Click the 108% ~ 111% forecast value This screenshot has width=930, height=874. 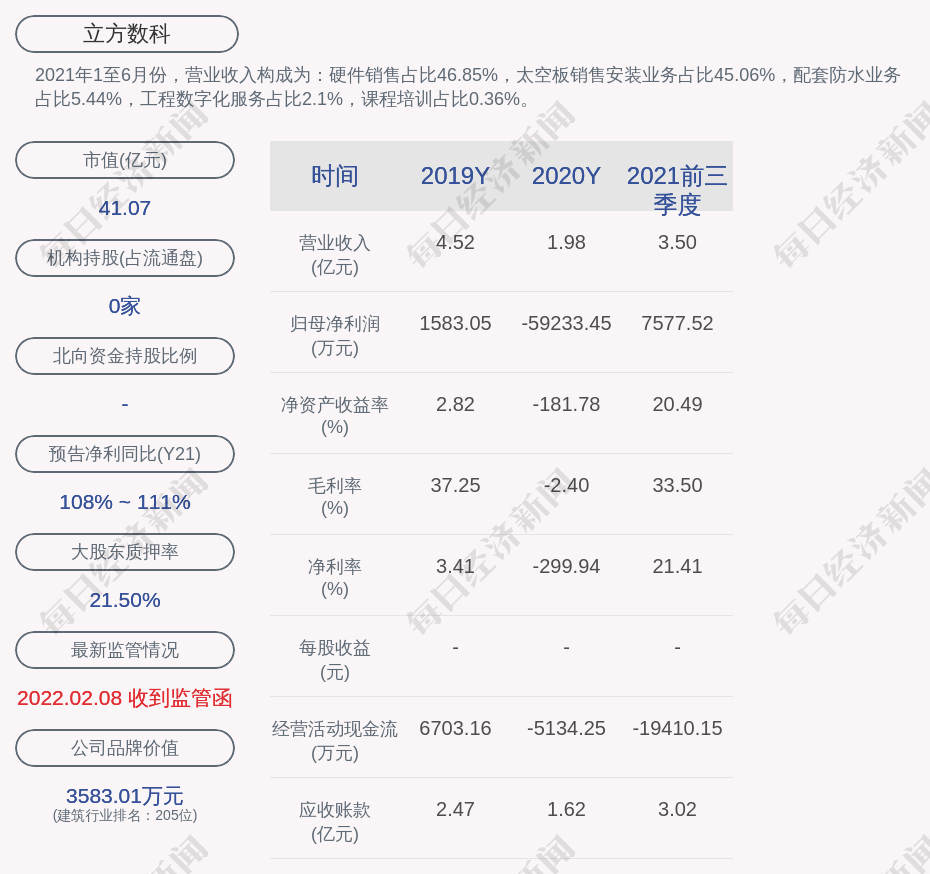(x=125, y=502)
